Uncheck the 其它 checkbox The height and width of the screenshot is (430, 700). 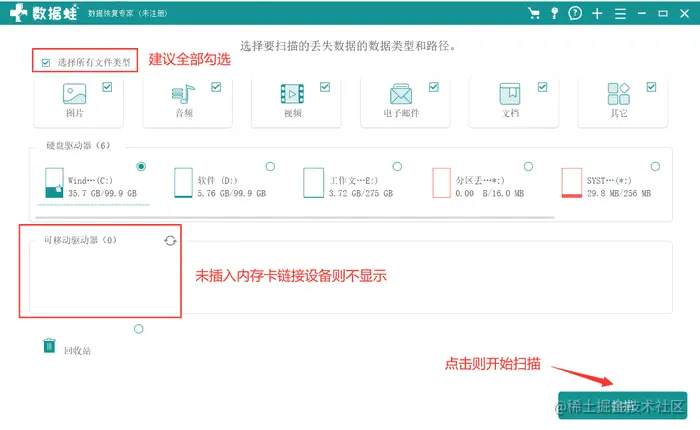(651, 87)
